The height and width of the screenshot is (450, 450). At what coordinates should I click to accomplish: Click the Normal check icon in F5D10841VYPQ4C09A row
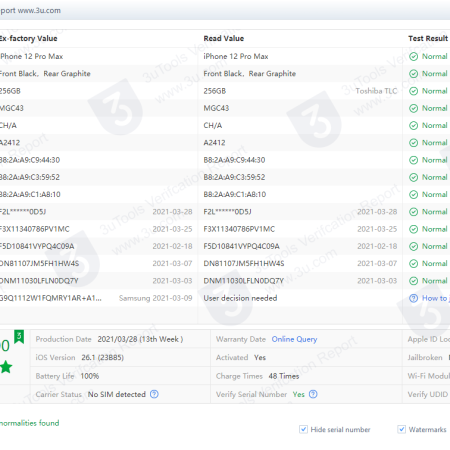pos(413,247)
